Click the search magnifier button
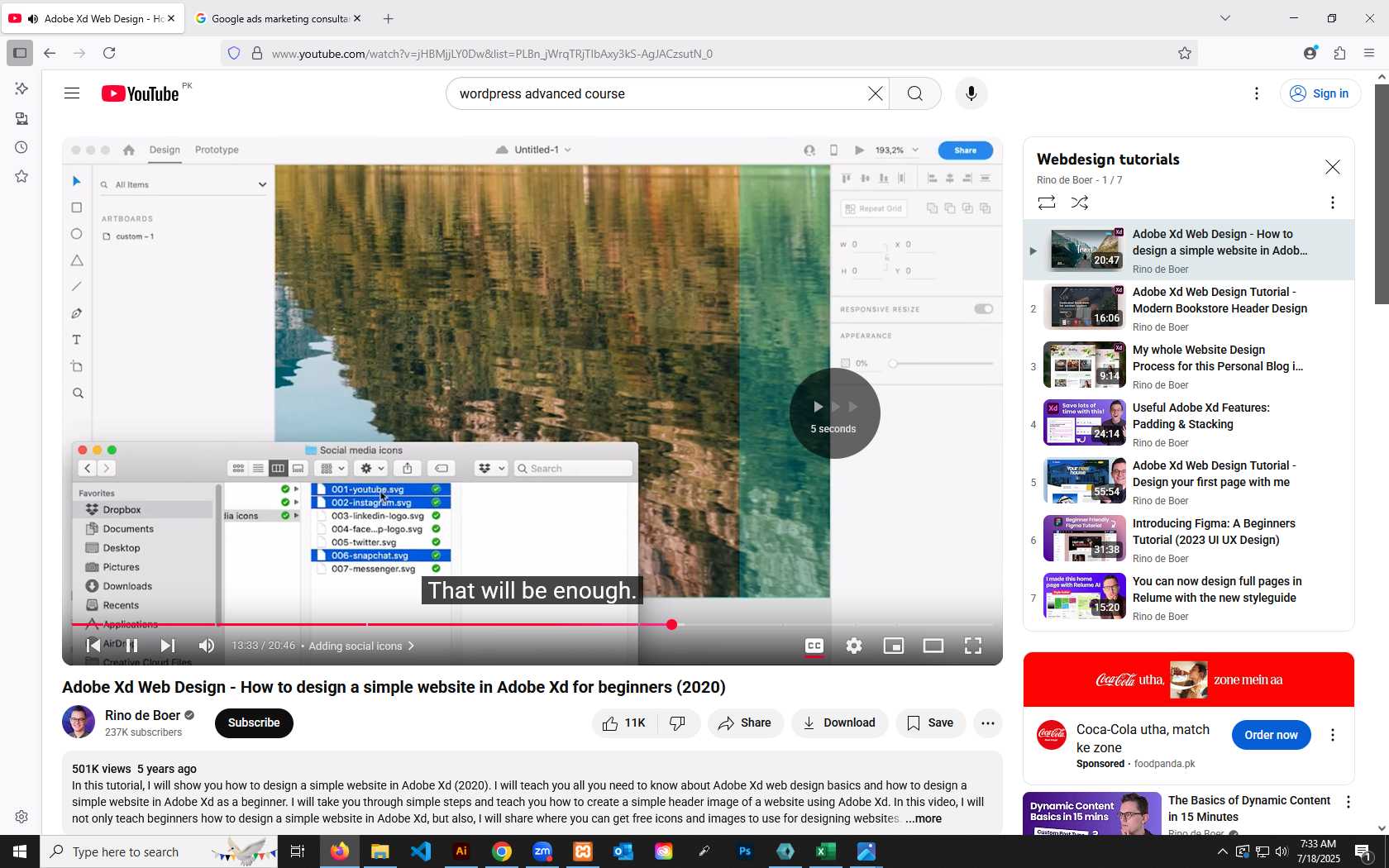1389x868 pixels. pyautogui.click(x=914, y=93)
